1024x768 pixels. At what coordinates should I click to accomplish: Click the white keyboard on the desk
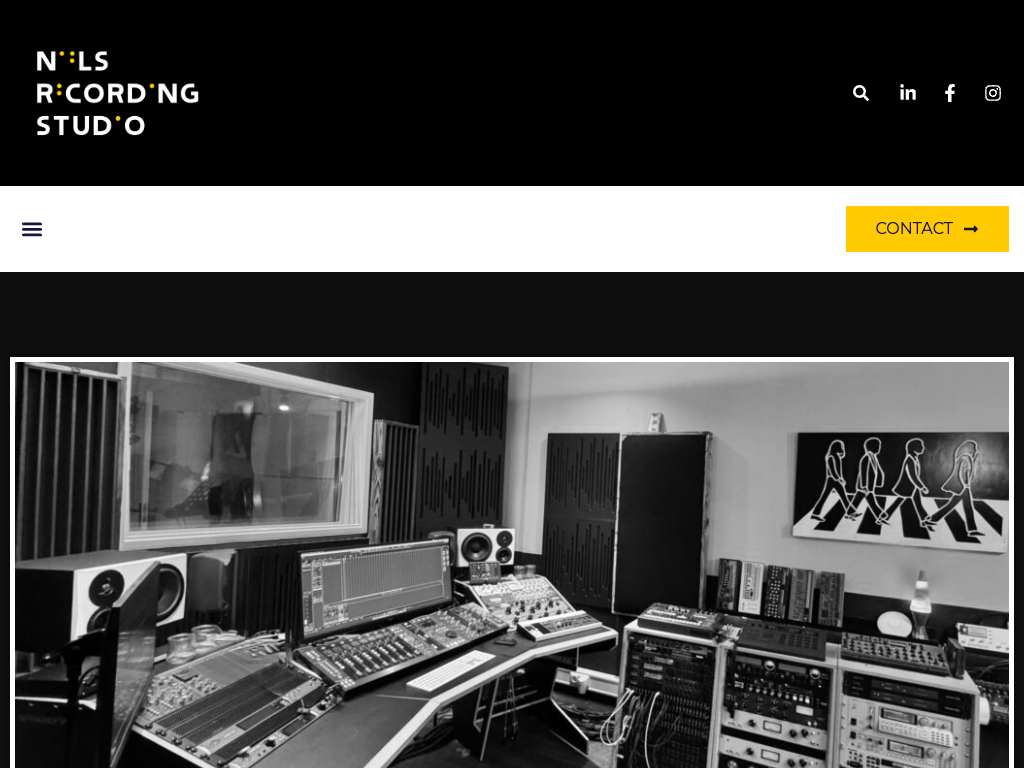pyautogui.click(x=451, y=670)
